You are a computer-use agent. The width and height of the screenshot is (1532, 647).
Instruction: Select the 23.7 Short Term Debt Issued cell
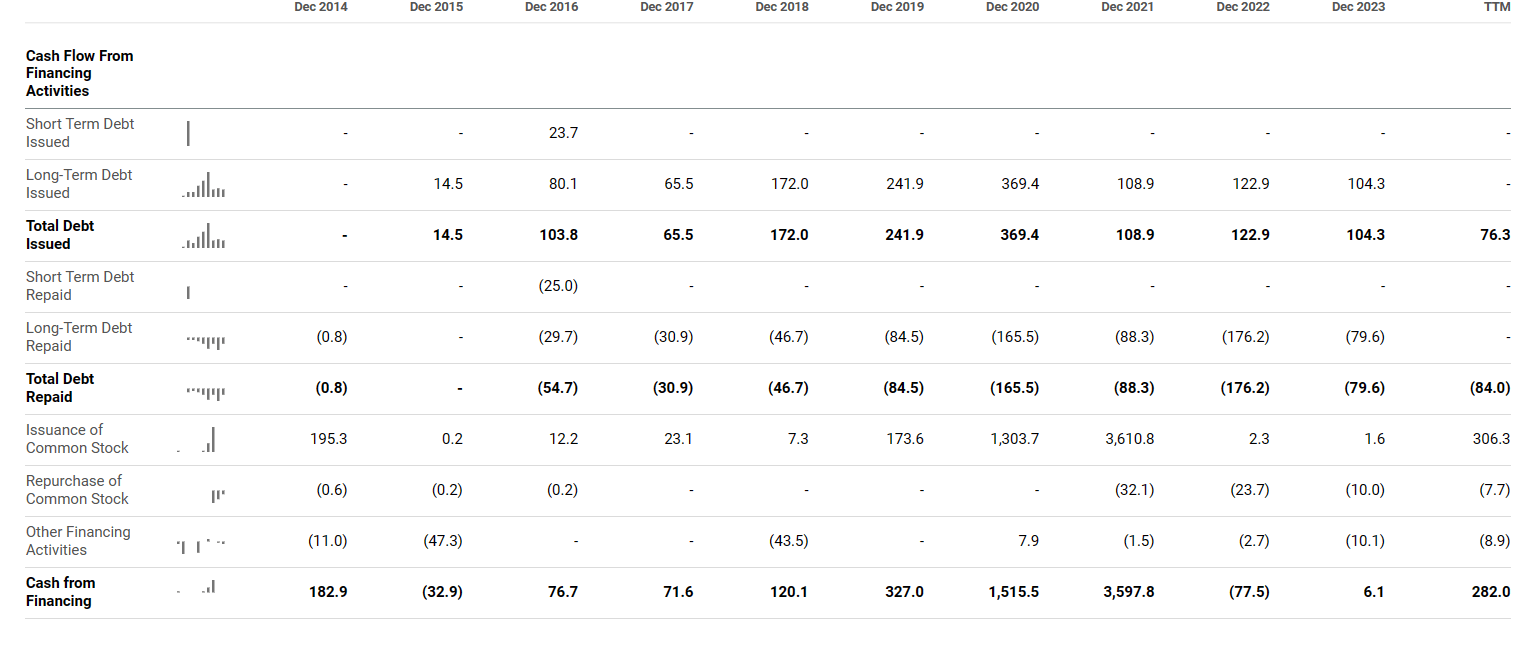click(563, 133)
